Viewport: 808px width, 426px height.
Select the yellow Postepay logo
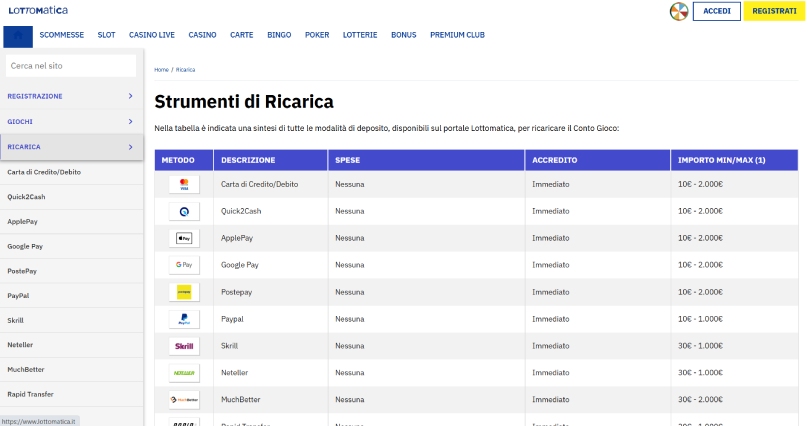pyautogui.click(x=184, y=292)
